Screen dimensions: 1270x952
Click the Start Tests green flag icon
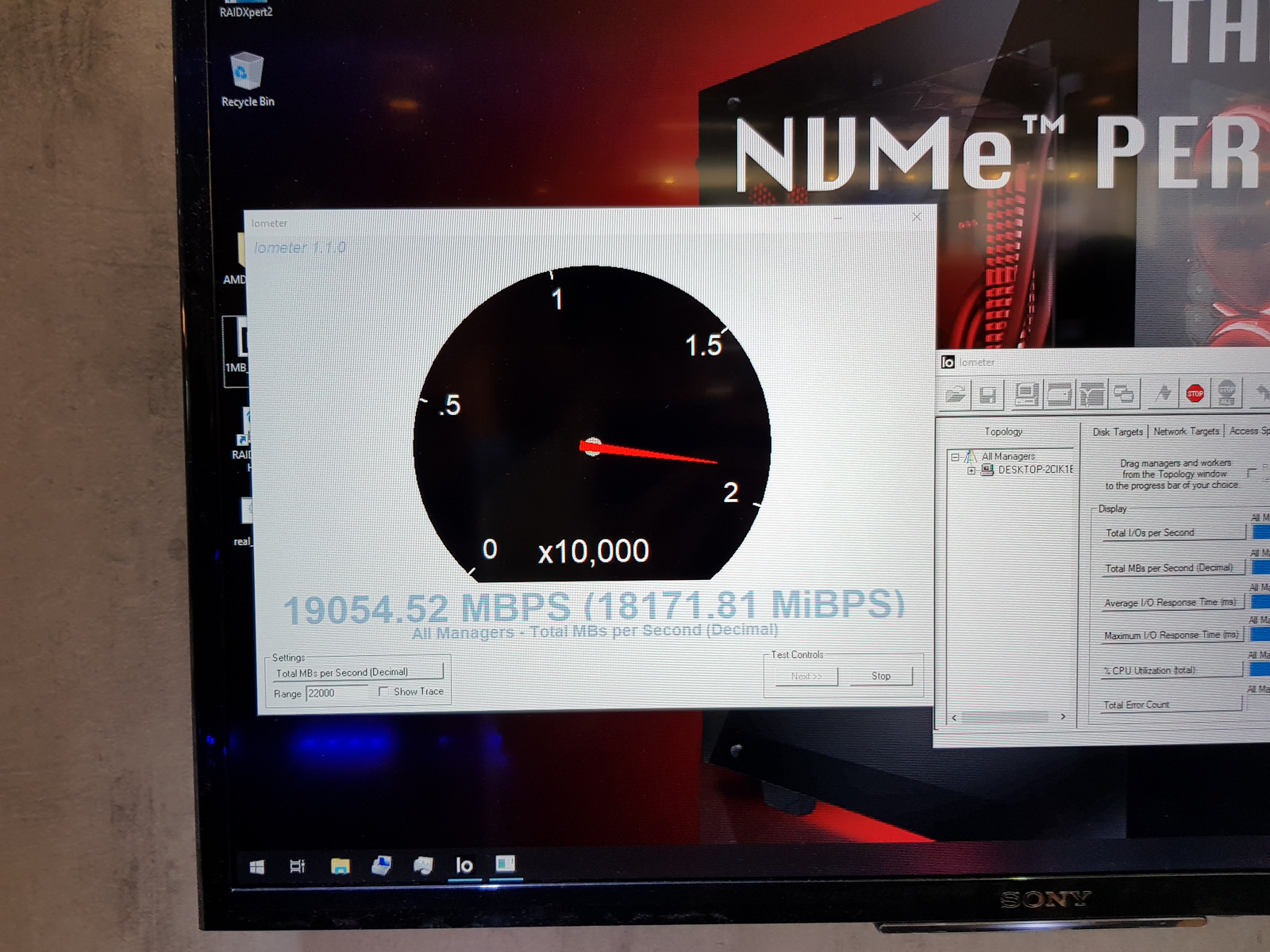click(x=1163, y=393)
